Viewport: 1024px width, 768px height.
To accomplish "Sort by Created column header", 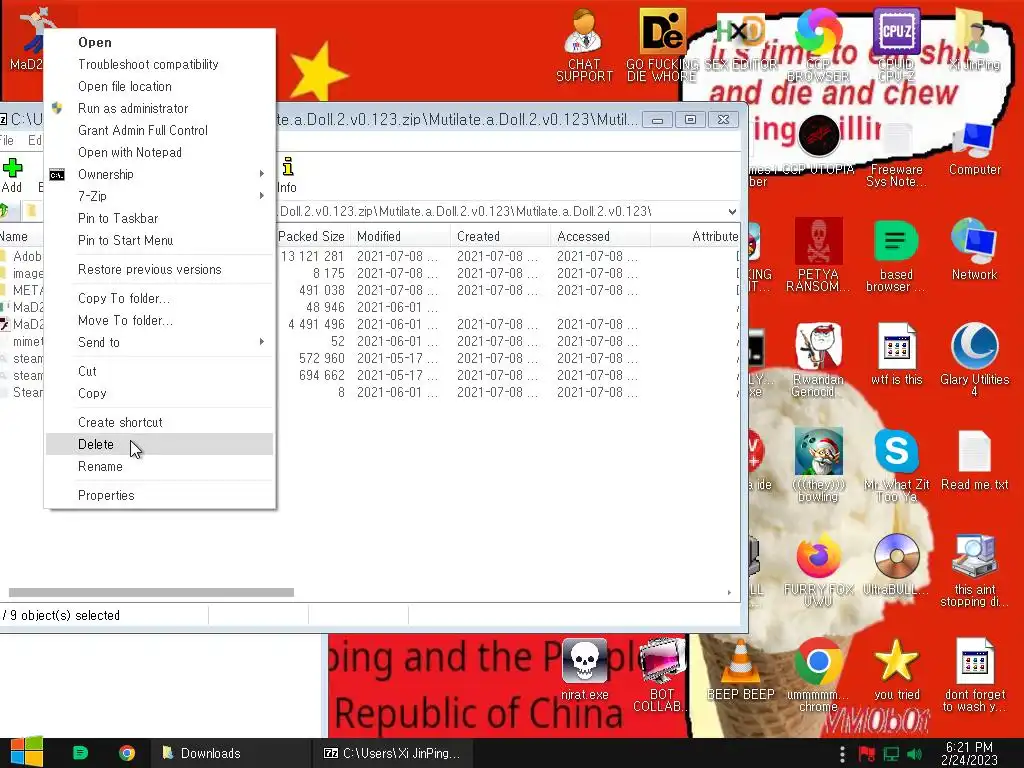I will [500, 236].
